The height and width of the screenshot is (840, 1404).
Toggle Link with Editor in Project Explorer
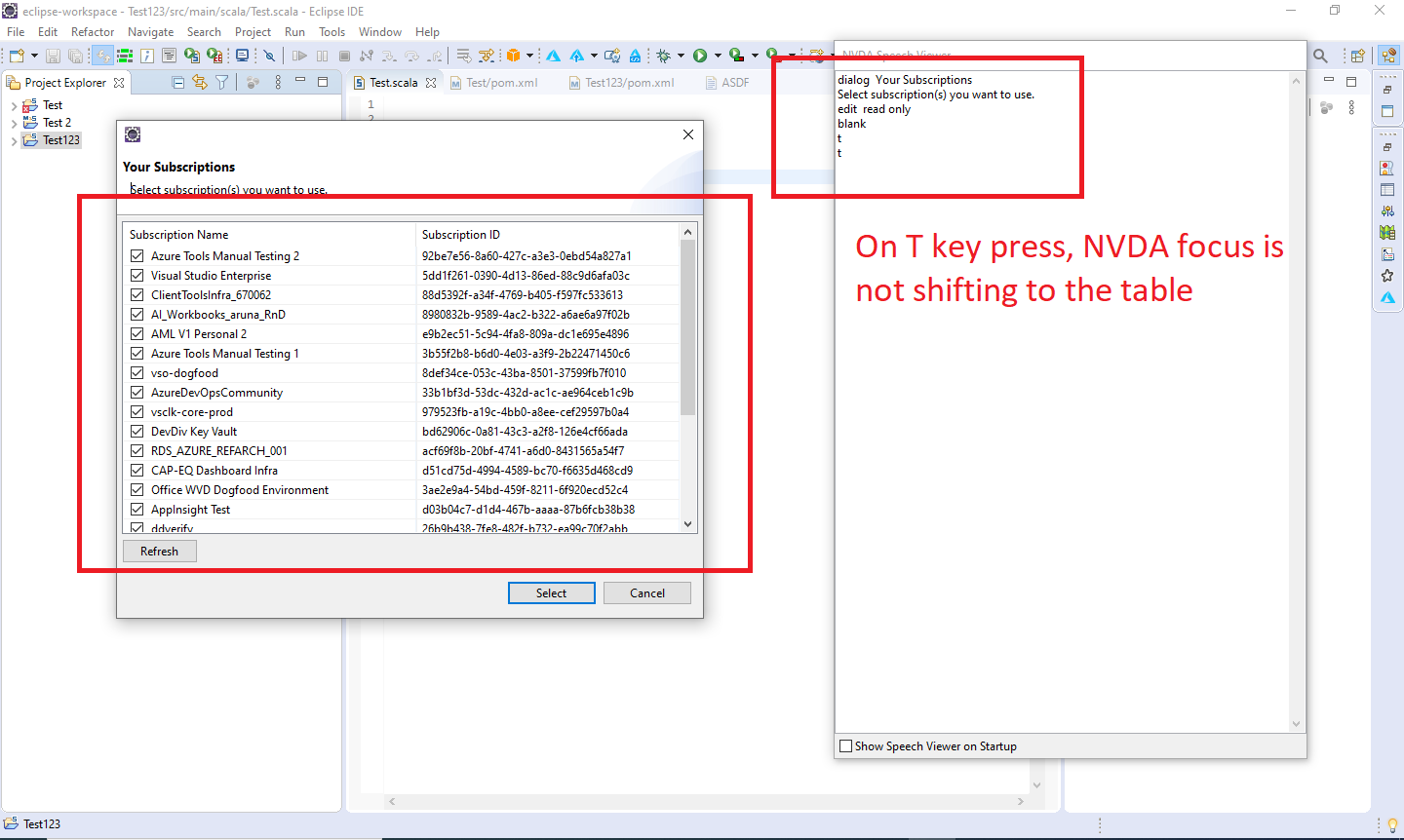201,82
